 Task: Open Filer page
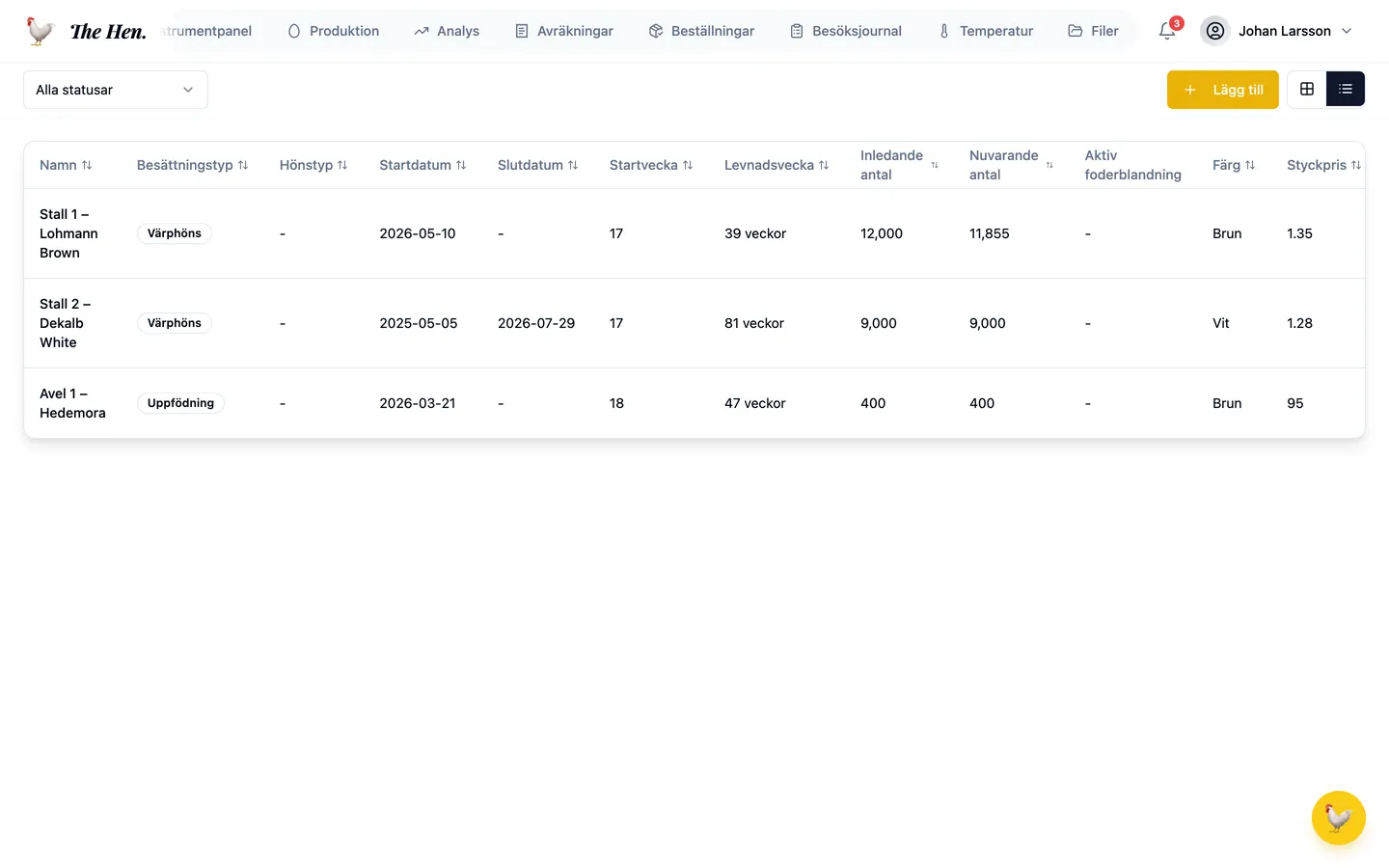(x=1094, y=31)
